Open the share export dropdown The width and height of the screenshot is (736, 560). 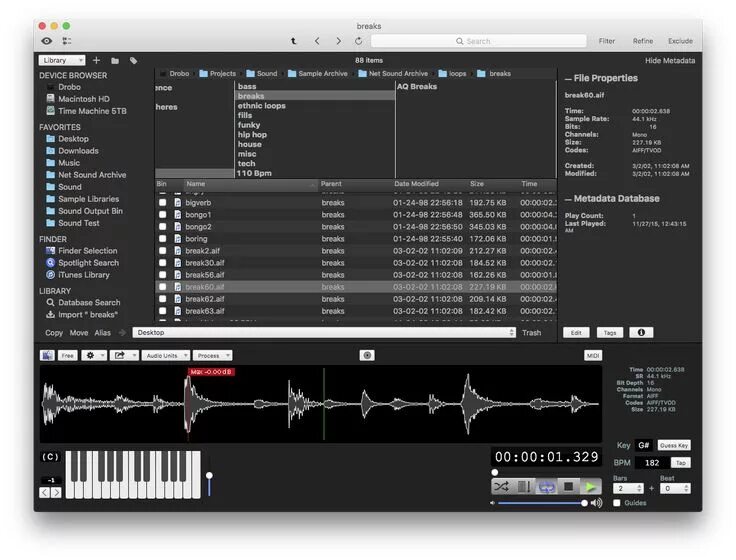[124, 356]
